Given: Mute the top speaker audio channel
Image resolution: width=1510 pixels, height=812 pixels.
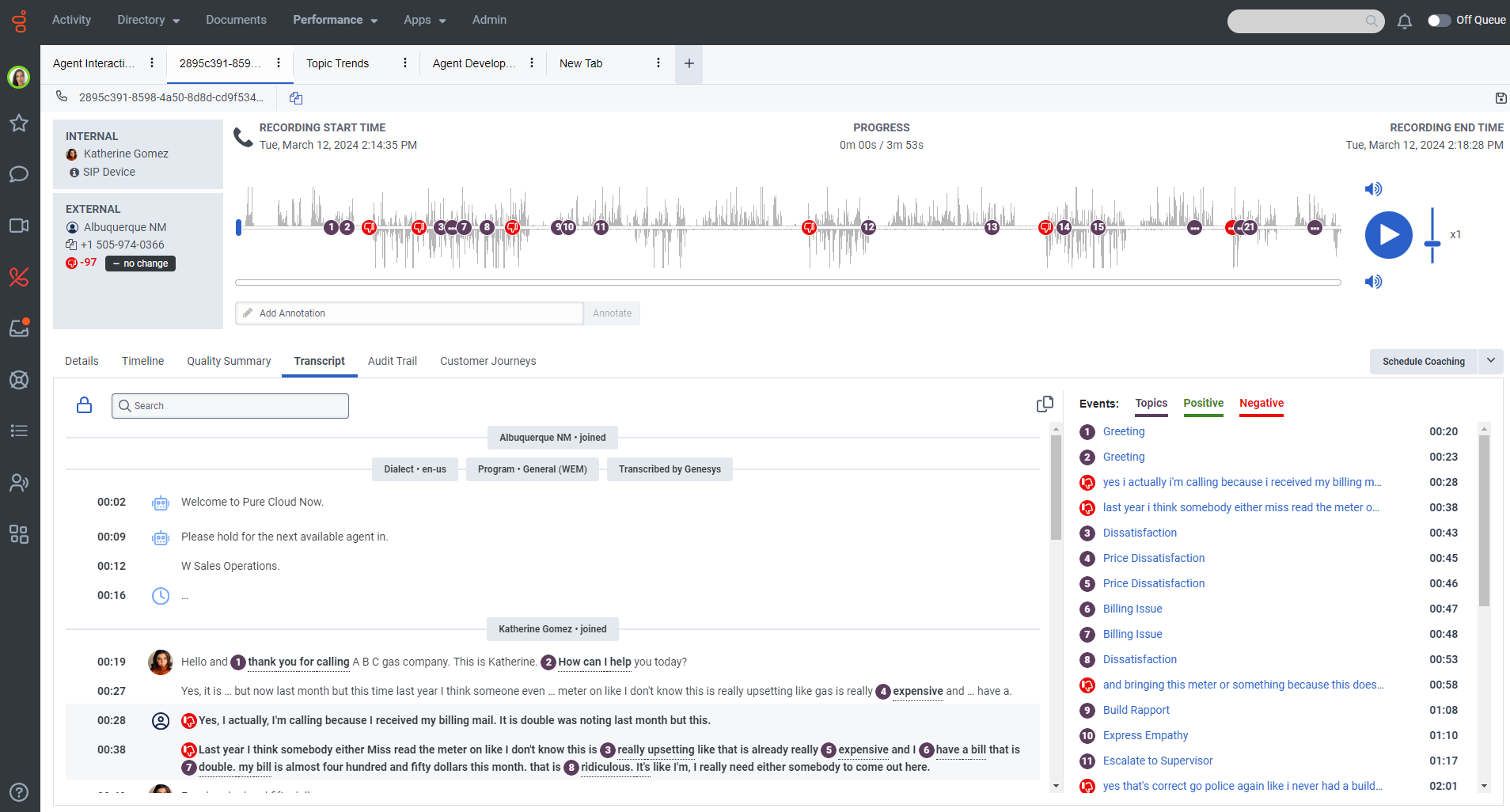Looking at the screenshot, I should 1375,188.
